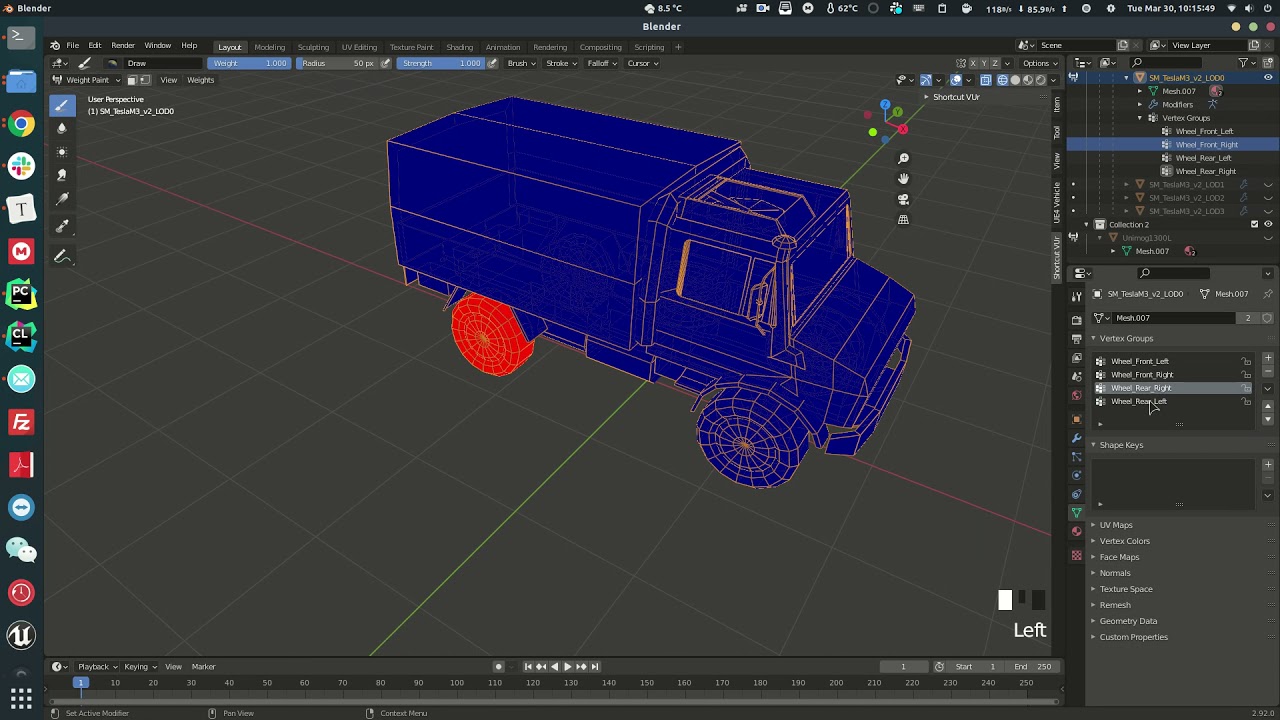
Task: Click the viewport zoom magnifier icon
Action: click(903, 159)
